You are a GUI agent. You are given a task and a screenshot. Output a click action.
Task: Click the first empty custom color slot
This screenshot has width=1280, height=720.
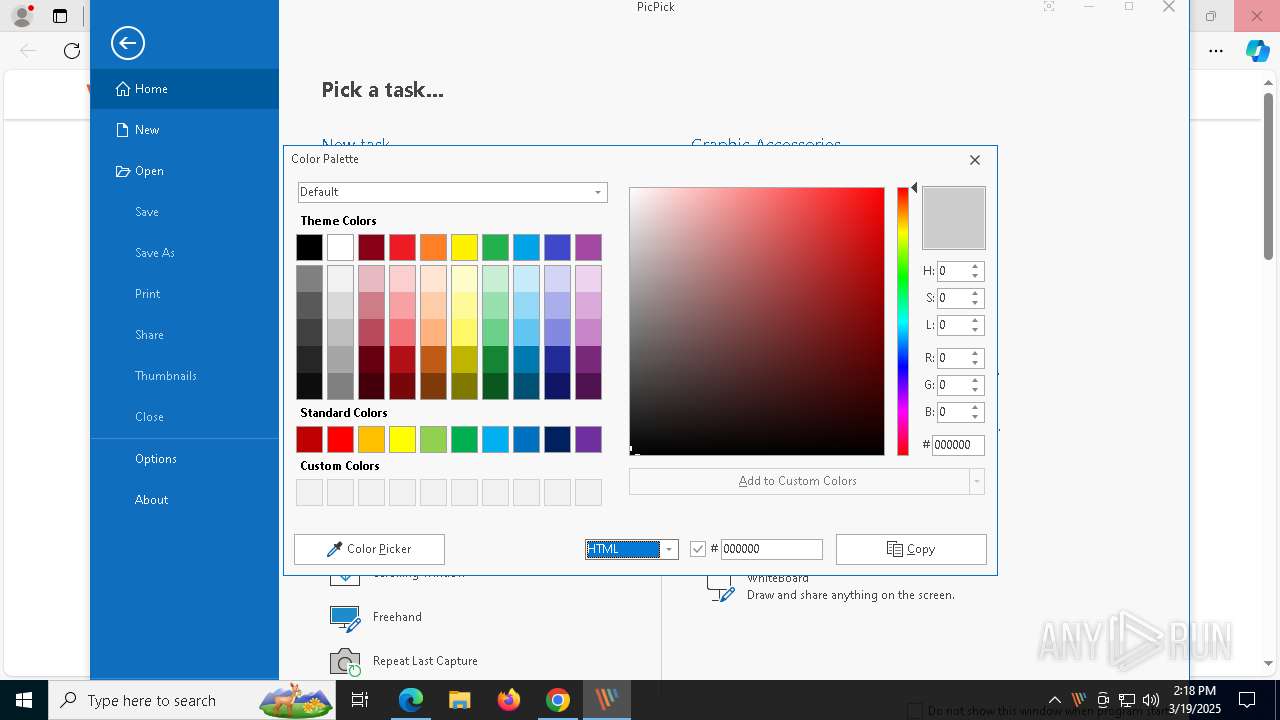point(309,492)
